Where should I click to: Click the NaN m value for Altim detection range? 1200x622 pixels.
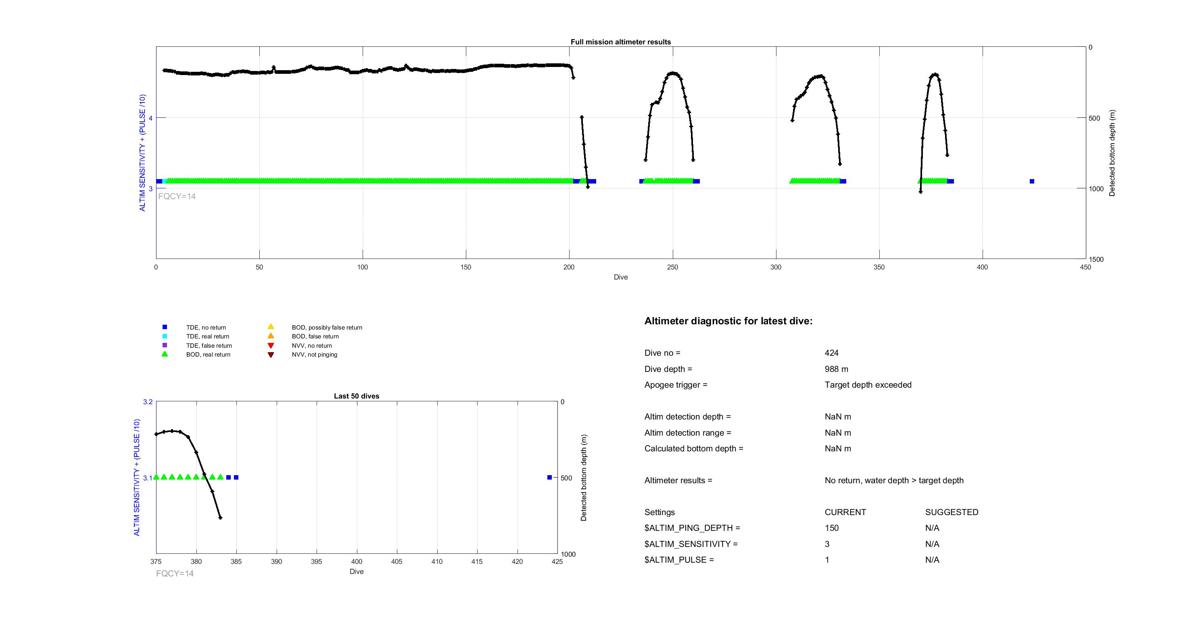[x=838, y=433]
